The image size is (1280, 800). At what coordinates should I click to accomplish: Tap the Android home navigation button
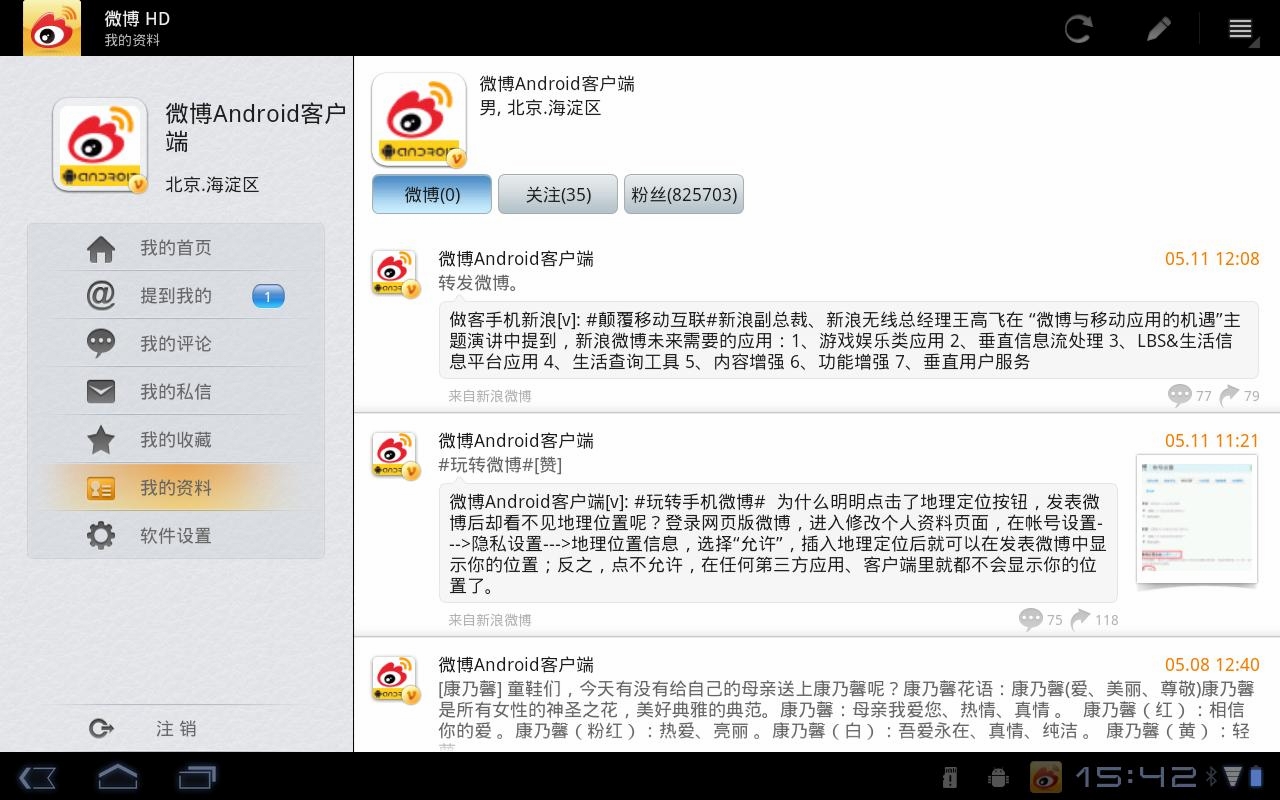(x=117, y=777)
